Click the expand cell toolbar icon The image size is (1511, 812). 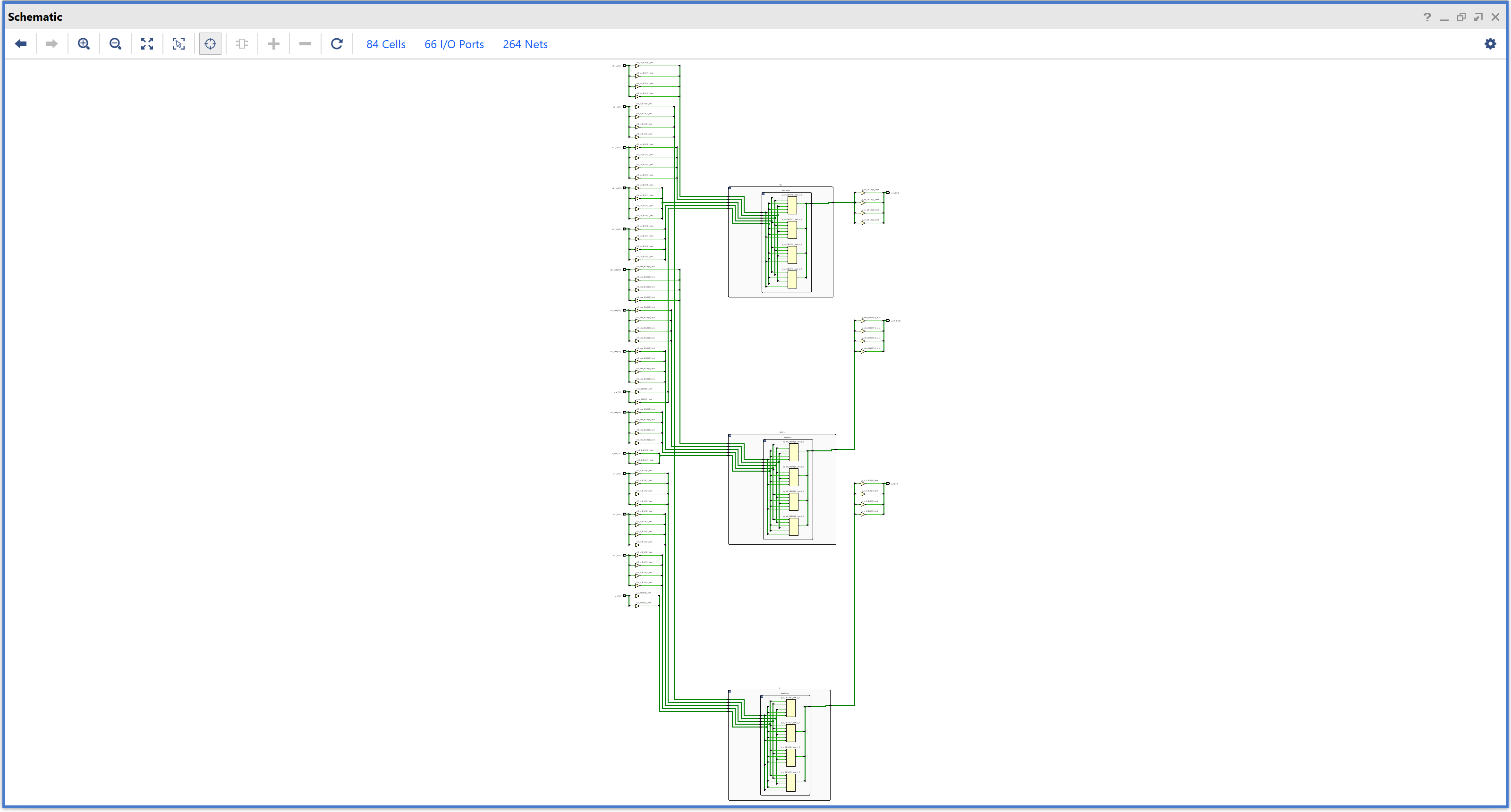pyautogui.click(x=242, y=44)
